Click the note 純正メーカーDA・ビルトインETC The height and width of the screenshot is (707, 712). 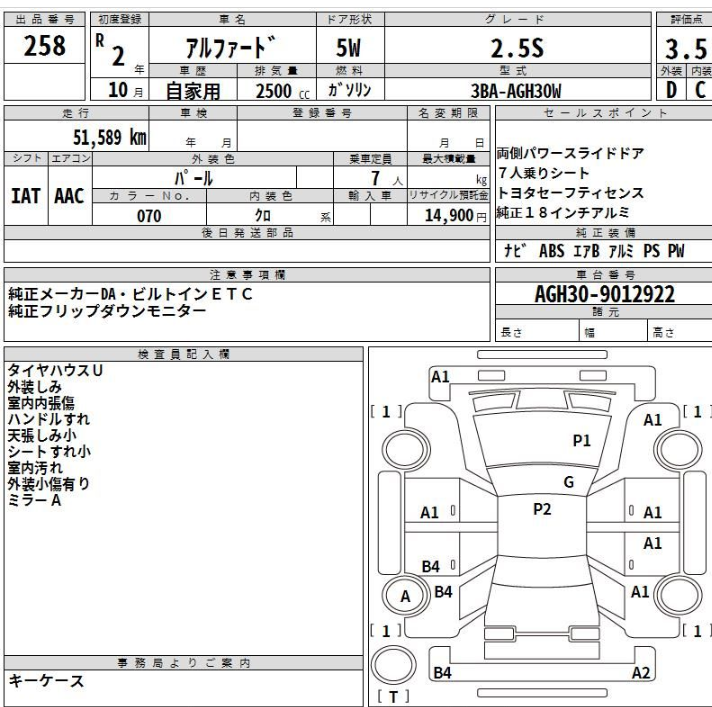click(x=130, y=294)
